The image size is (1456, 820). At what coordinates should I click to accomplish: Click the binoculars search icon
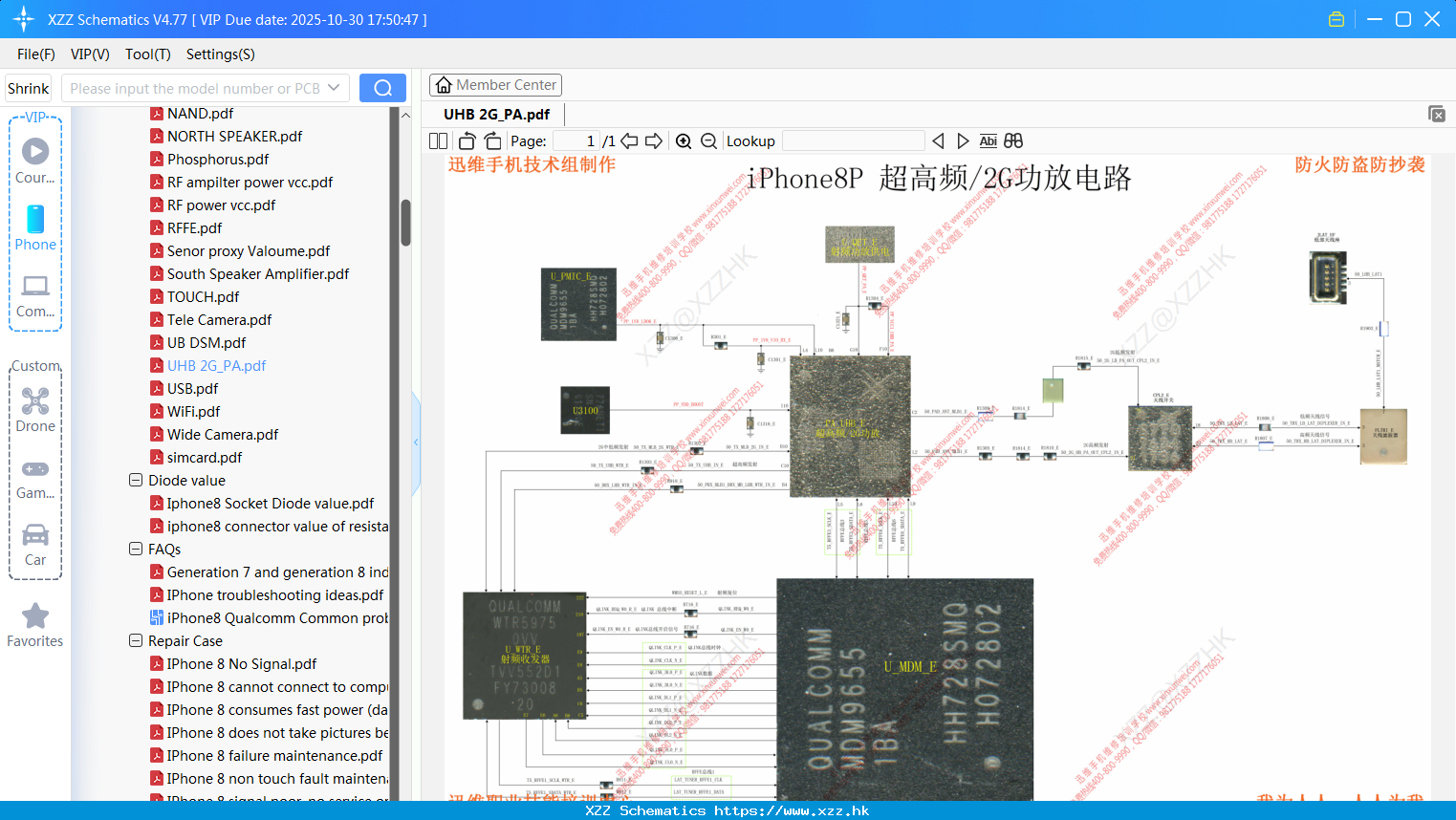coord(1013,140)
